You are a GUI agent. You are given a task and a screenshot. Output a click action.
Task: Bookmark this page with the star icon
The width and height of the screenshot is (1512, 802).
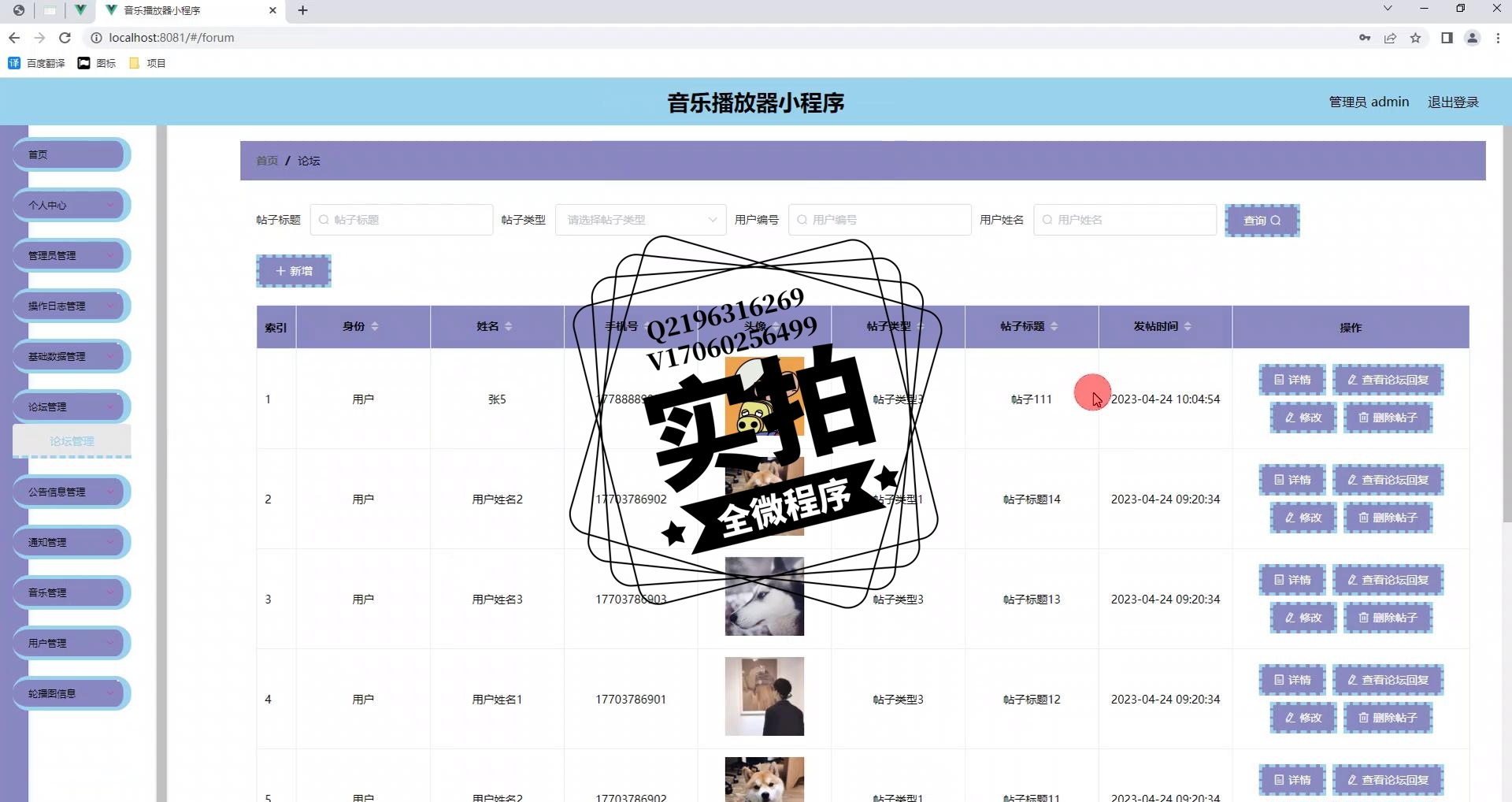point(1415,38)
